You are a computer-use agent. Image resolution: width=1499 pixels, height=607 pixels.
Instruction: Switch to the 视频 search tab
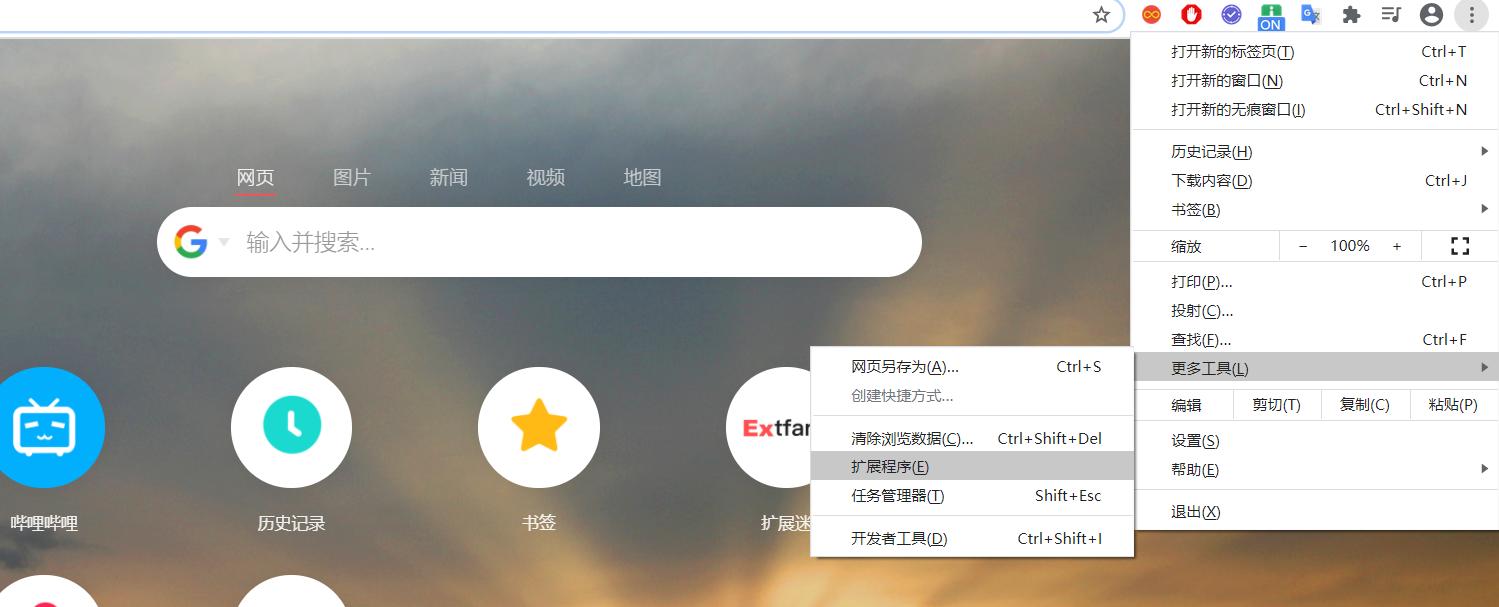[546, 178]
